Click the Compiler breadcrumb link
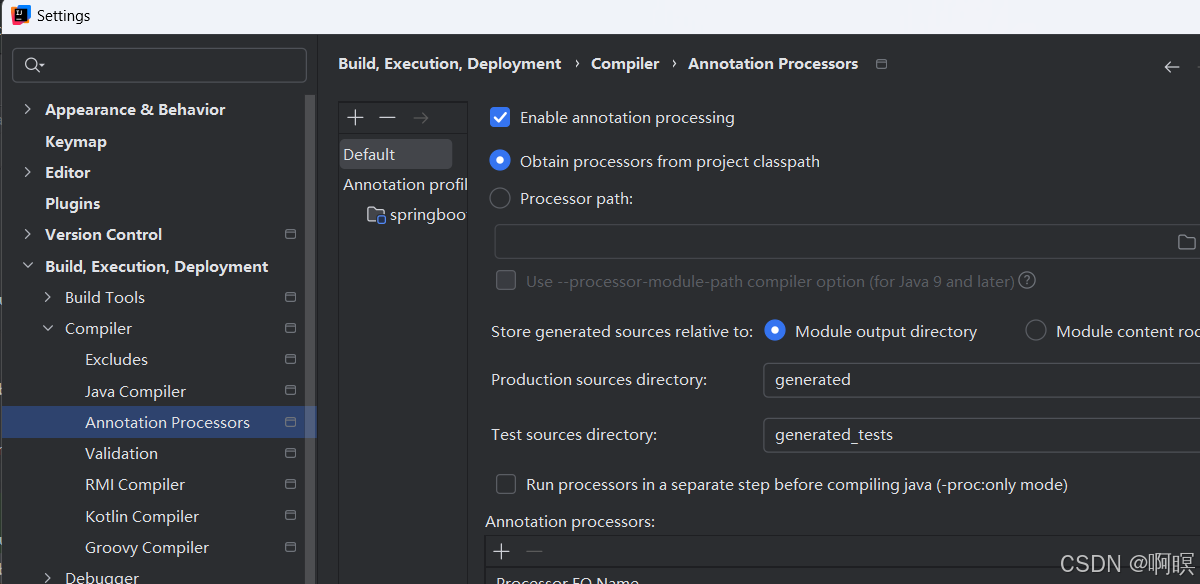1200x584 pixels. pos(625,64)
